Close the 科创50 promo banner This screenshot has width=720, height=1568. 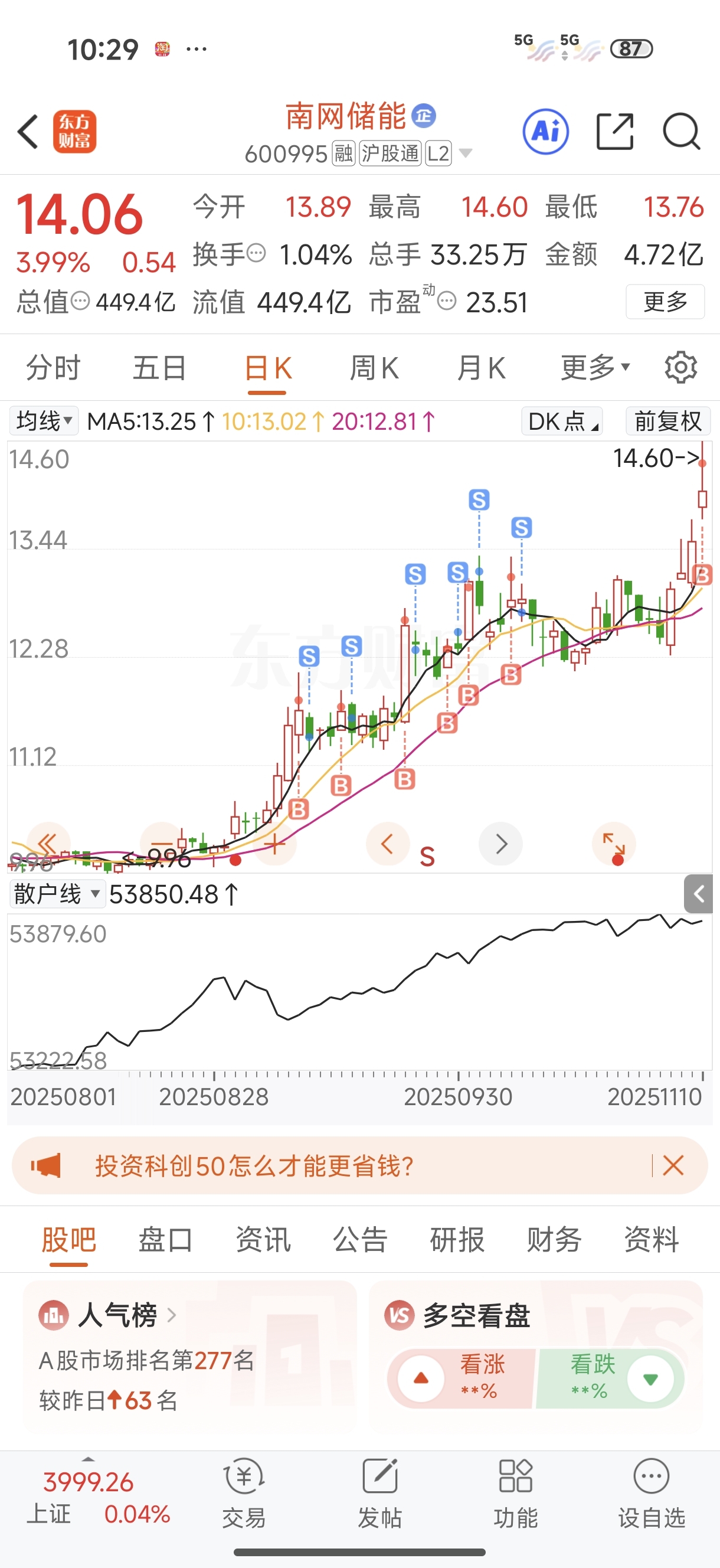(x=673, y=1165)
